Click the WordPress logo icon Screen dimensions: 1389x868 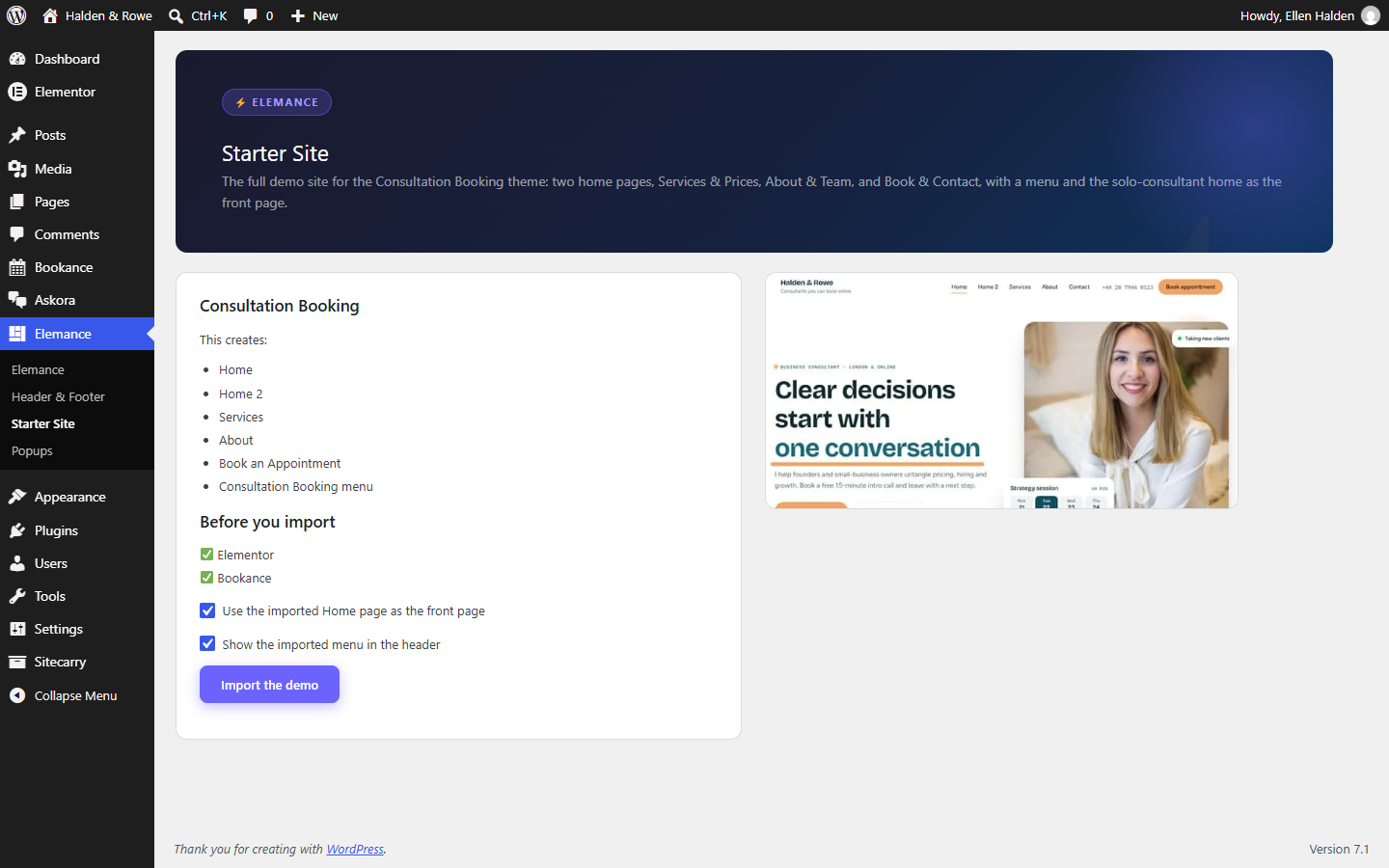click(16, 15)
